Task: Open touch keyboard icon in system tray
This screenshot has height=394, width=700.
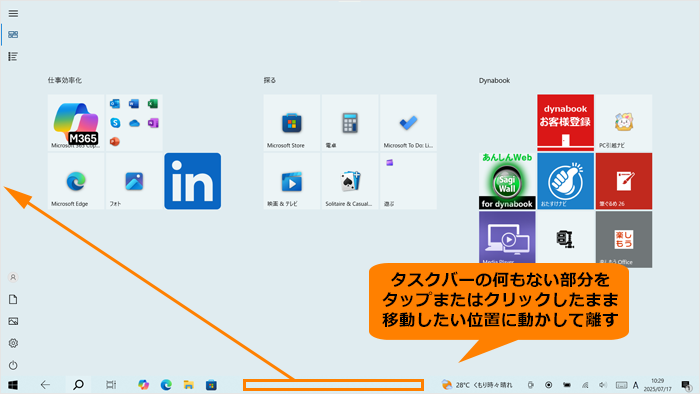Action: point(621,385)
